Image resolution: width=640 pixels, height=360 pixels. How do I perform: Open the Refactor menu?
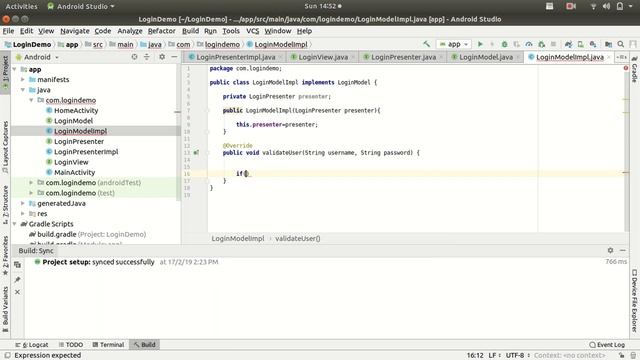coord(161,31)
